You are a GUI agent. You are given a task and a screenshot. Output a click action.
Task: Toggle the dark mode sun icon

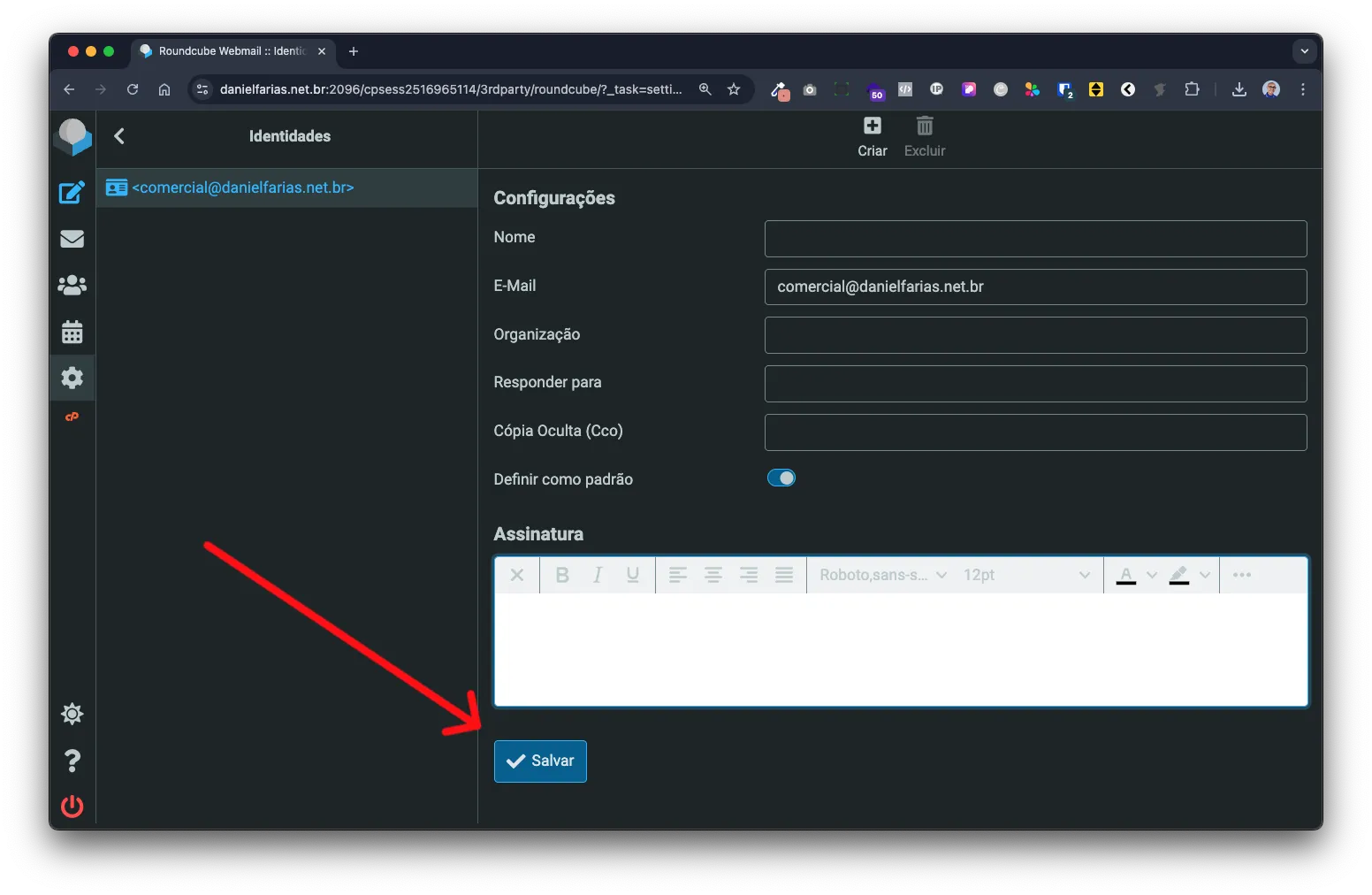pyautogui.click(x=72, y=714)
